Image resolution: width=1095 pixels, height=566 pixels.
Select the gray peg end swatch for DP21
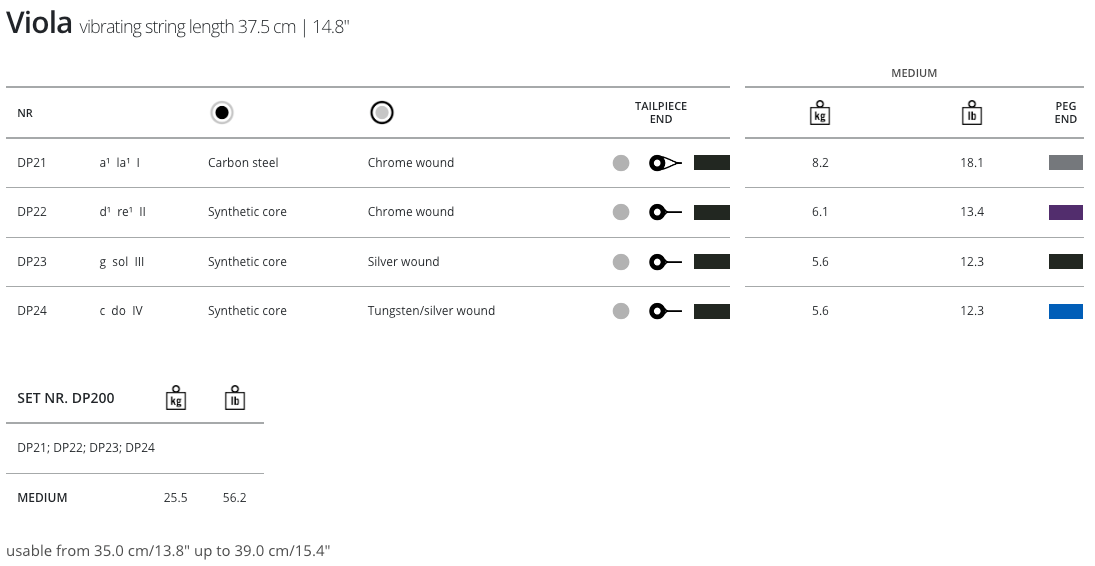pos(1066,163)
